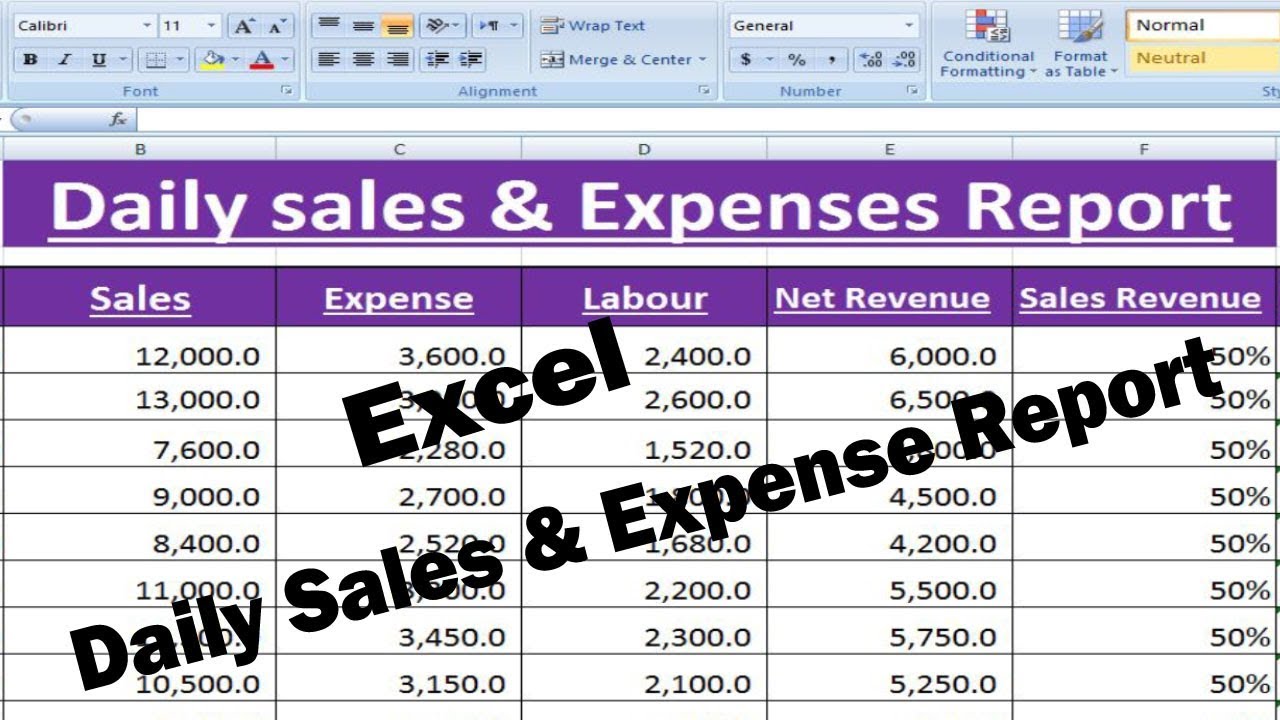Click the Decrease Decimal icon
The height and width of the screenshot is (720, 1280).
coord(905,60)
